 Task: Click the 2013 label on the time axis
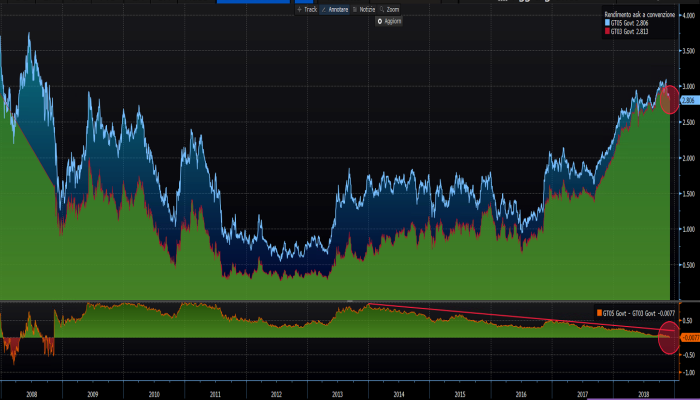coord(336,395)
